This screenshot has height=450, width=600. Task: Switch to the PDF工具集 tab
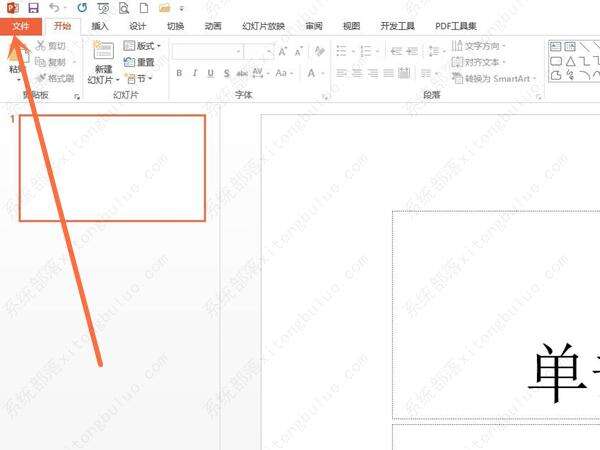click(x=456, y=26)
